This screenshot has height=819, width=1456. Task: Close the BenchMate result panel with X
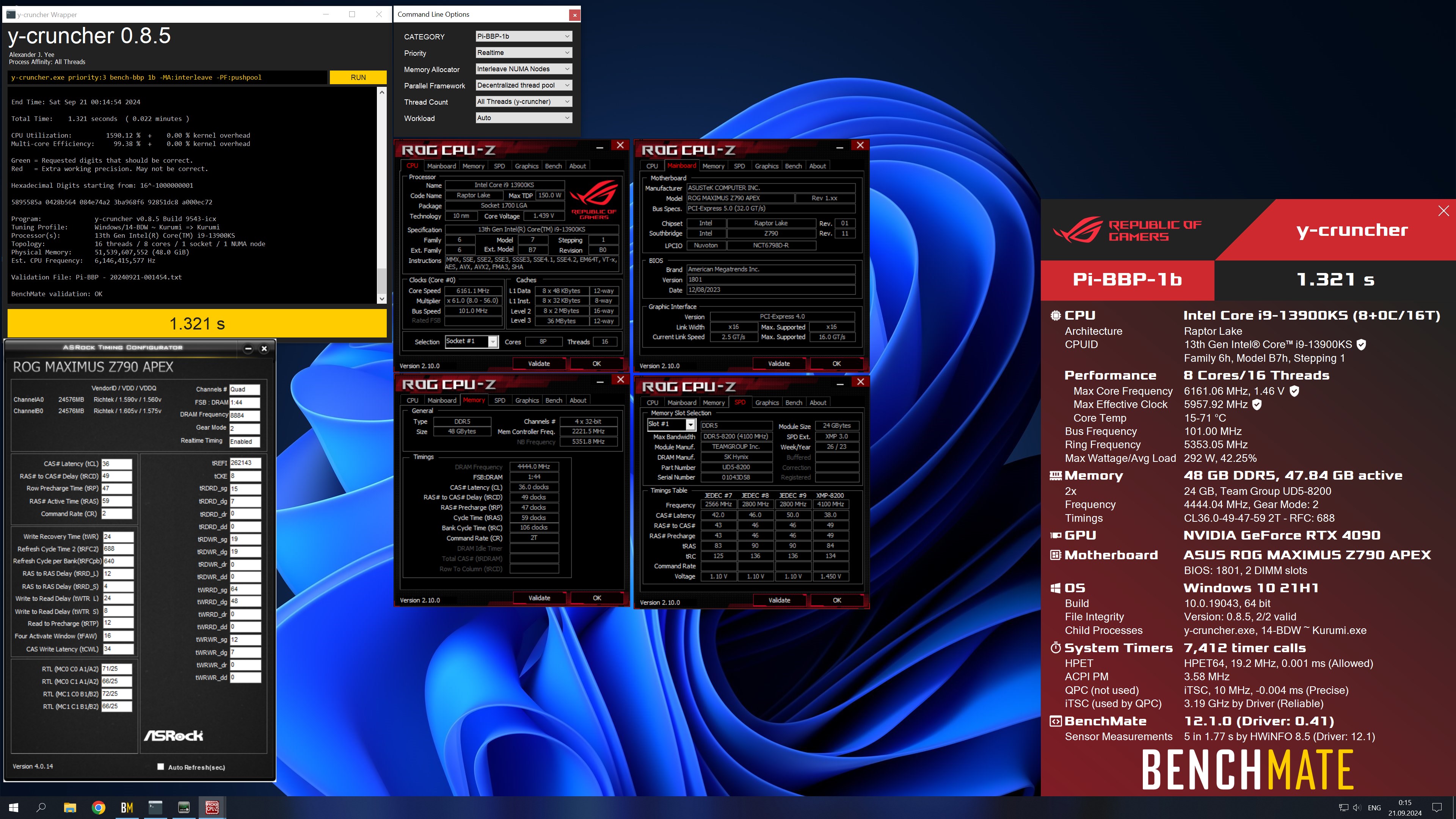pyautogui.click(x=1443, y=211)
